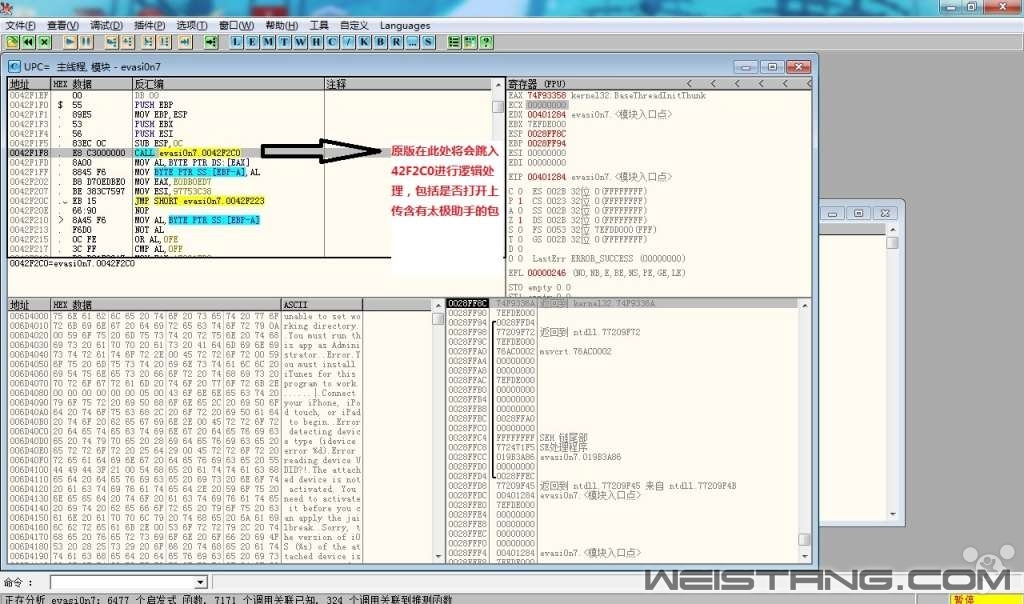Image resolution: width=1024 pixels, height=604 pixels.
Task: Click the Open file toolbar icon
Action: tap(12, 42)
